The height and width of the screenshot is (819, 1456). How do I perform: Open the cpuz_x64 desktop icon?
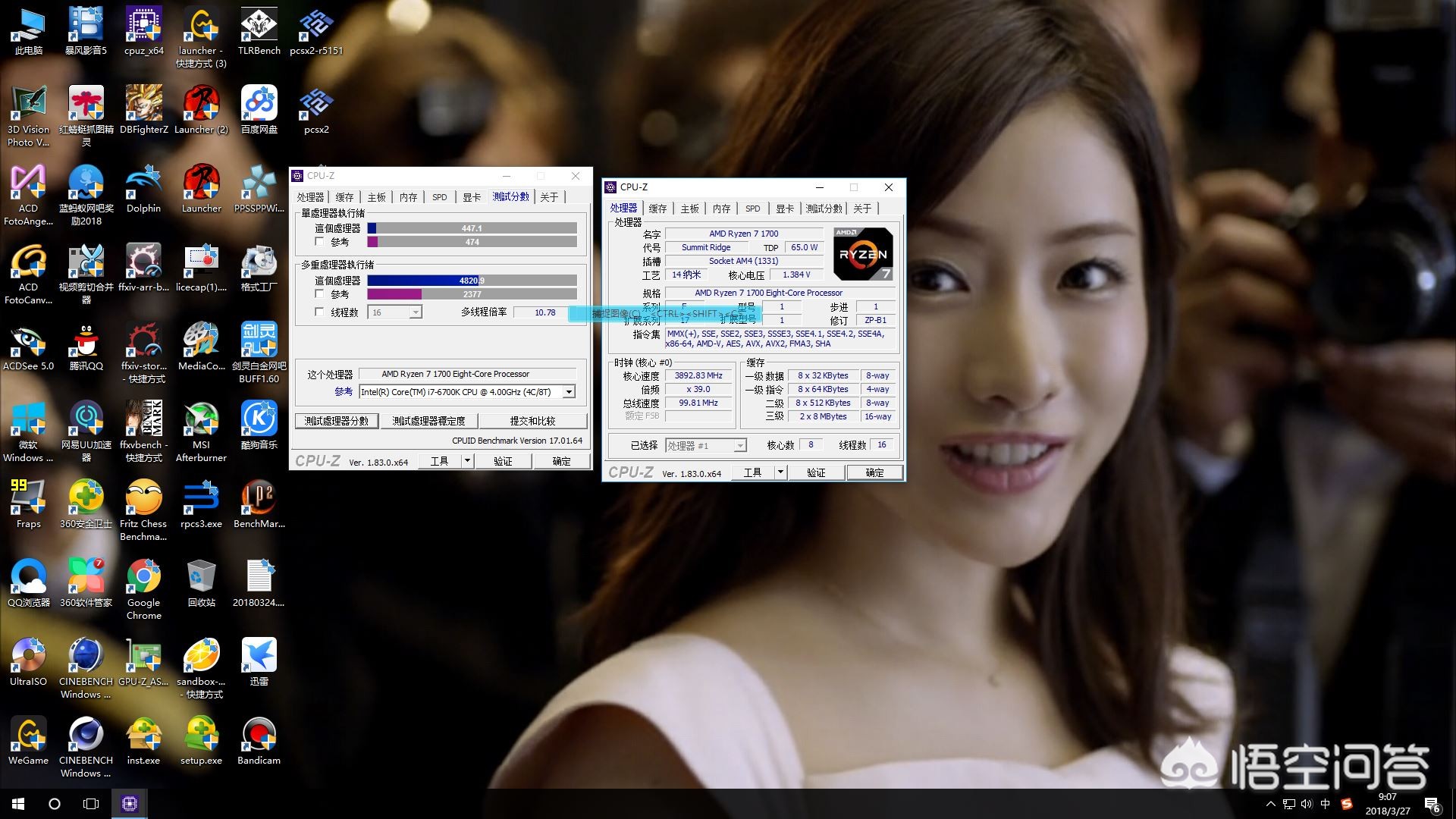[x=144, y=31]
